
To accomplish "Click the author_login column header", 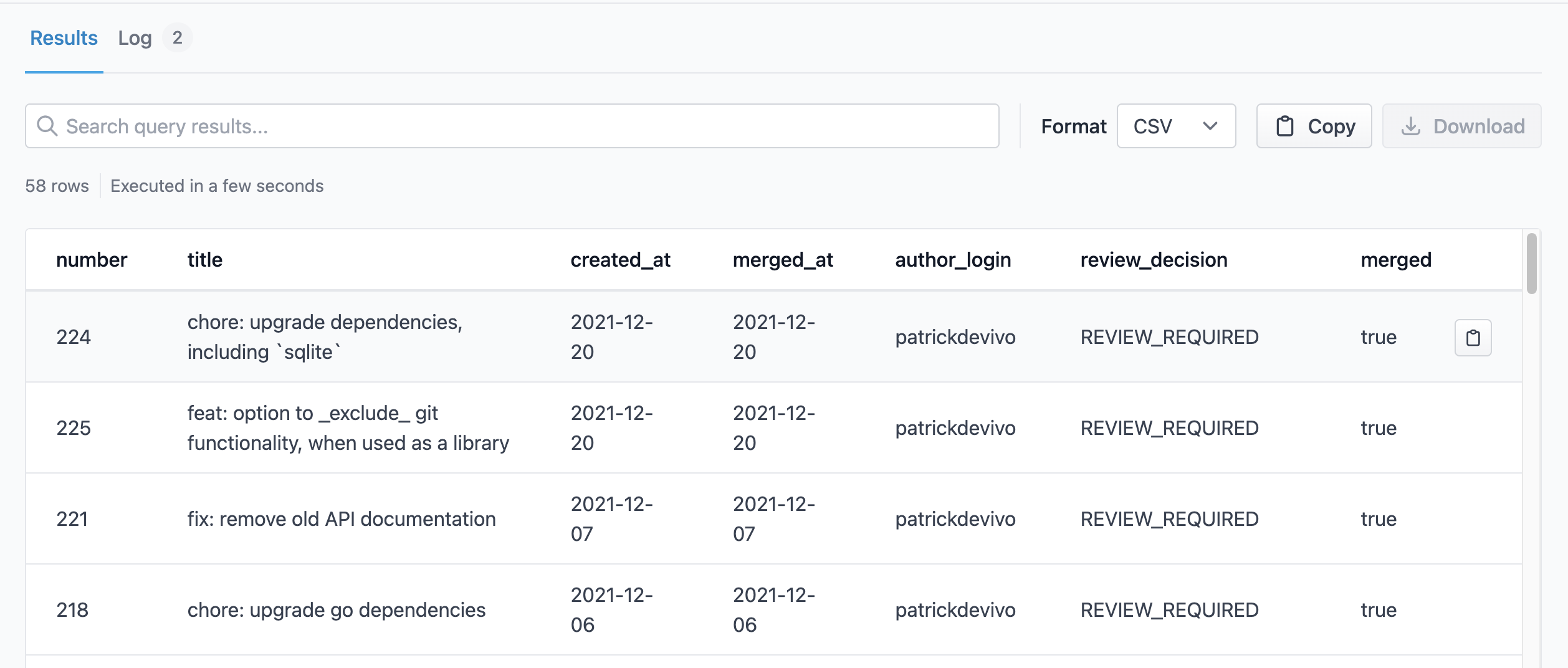I will tap(953, 260).
